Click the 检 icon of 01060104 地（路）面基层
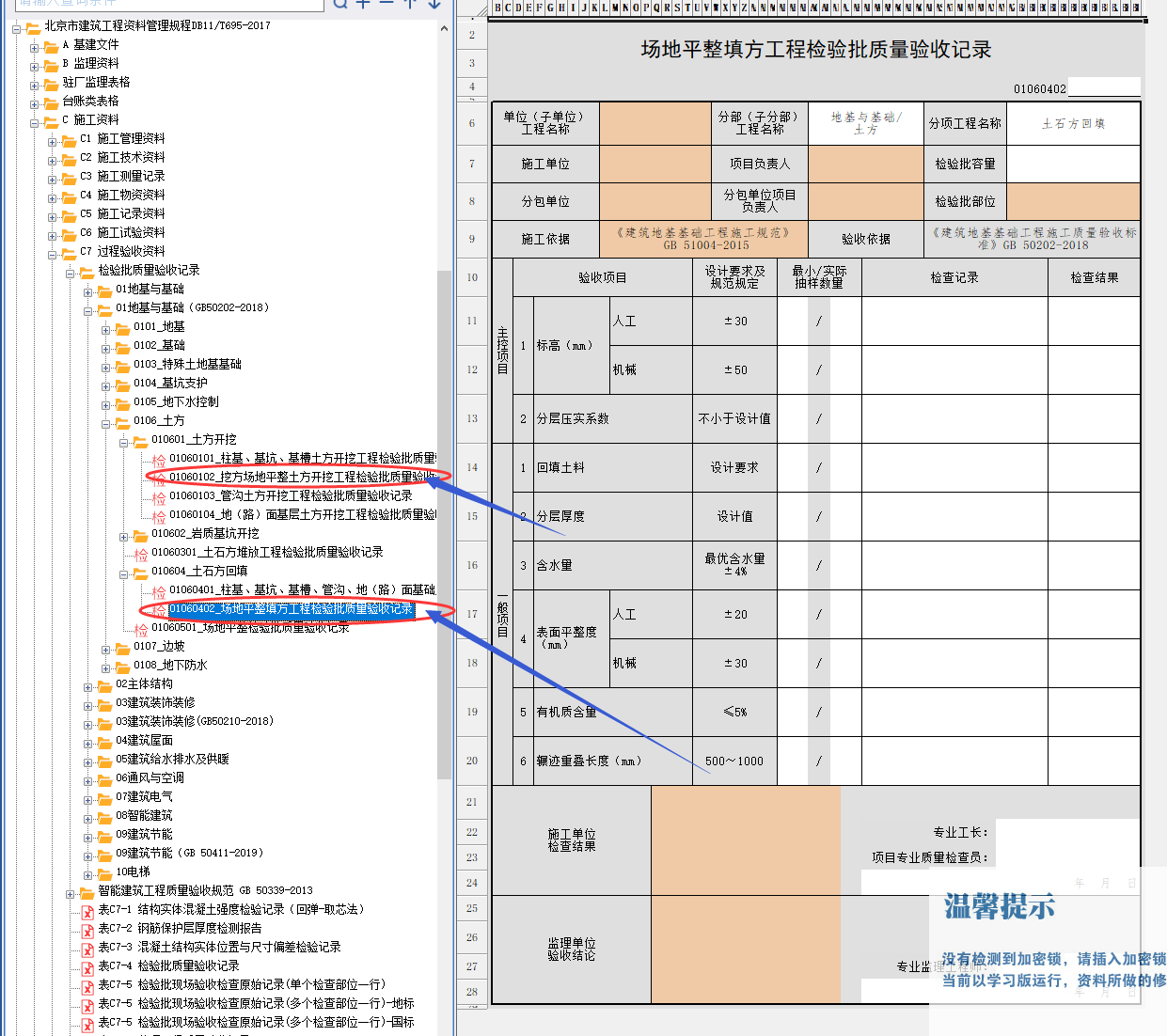 point(159,516)
